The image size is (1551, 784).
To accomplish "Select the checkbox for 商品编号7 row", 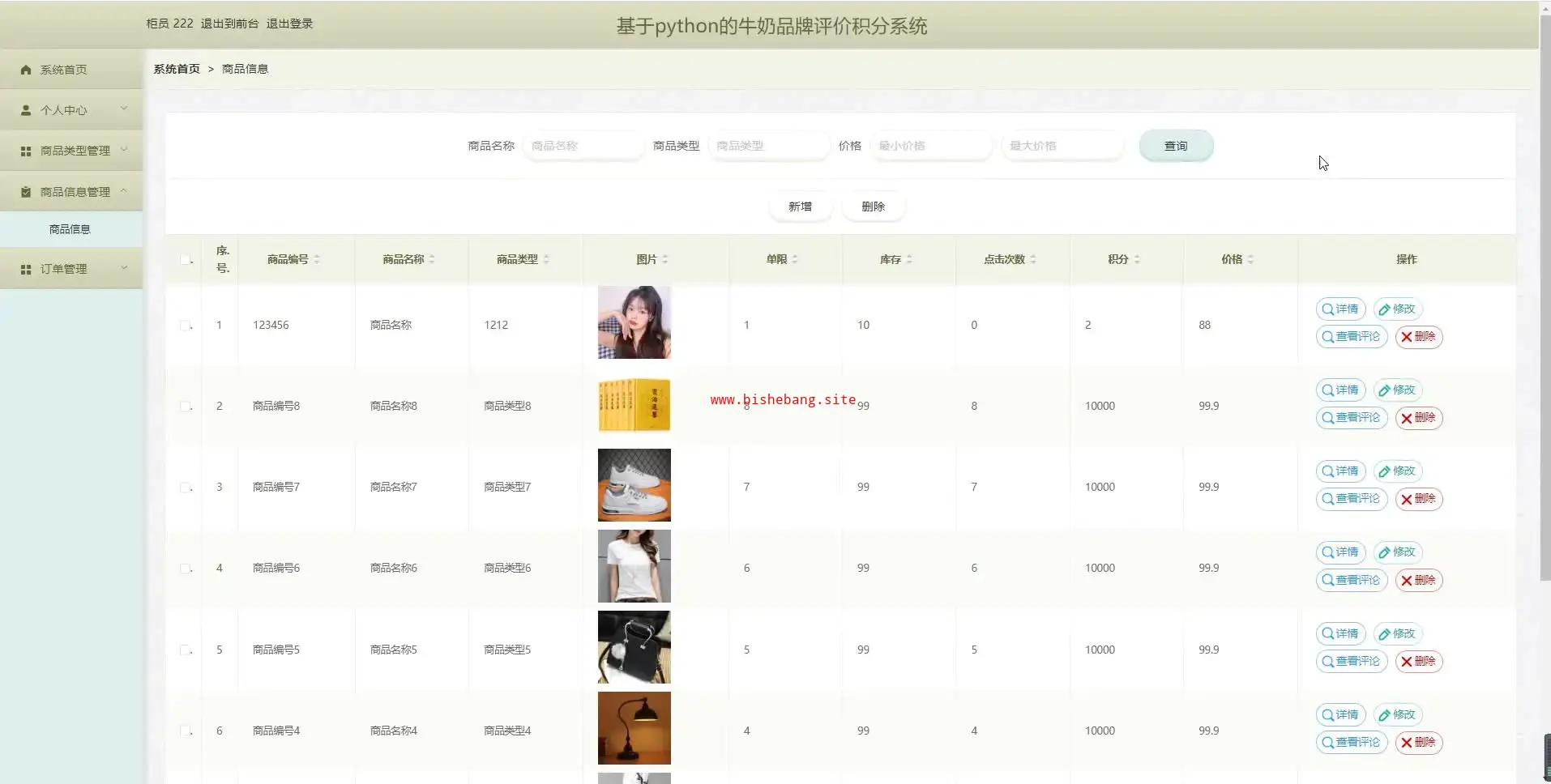I will click(186, 488).
